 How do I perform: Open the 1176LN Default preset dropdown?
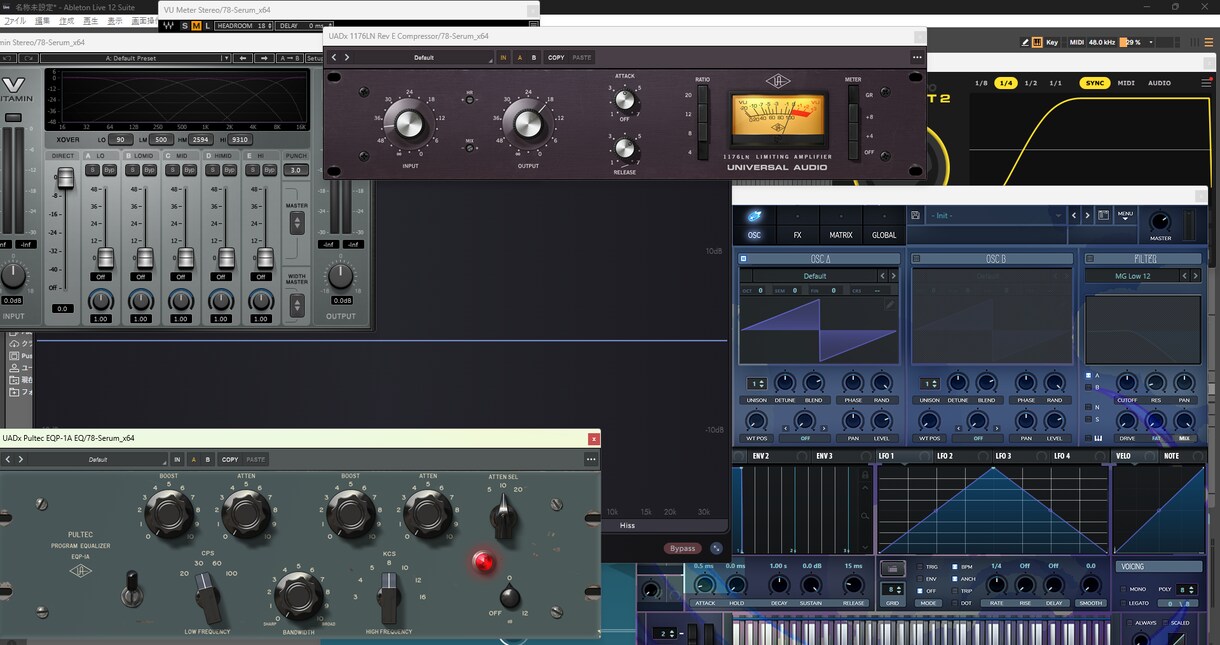tap(424, 58)
